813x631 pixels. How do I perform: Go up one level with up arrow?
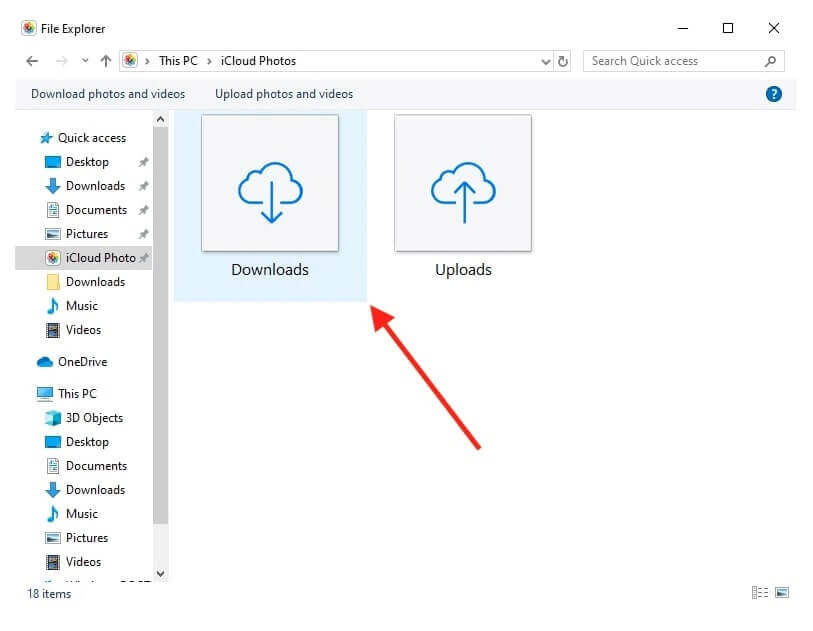click(106, 61)
